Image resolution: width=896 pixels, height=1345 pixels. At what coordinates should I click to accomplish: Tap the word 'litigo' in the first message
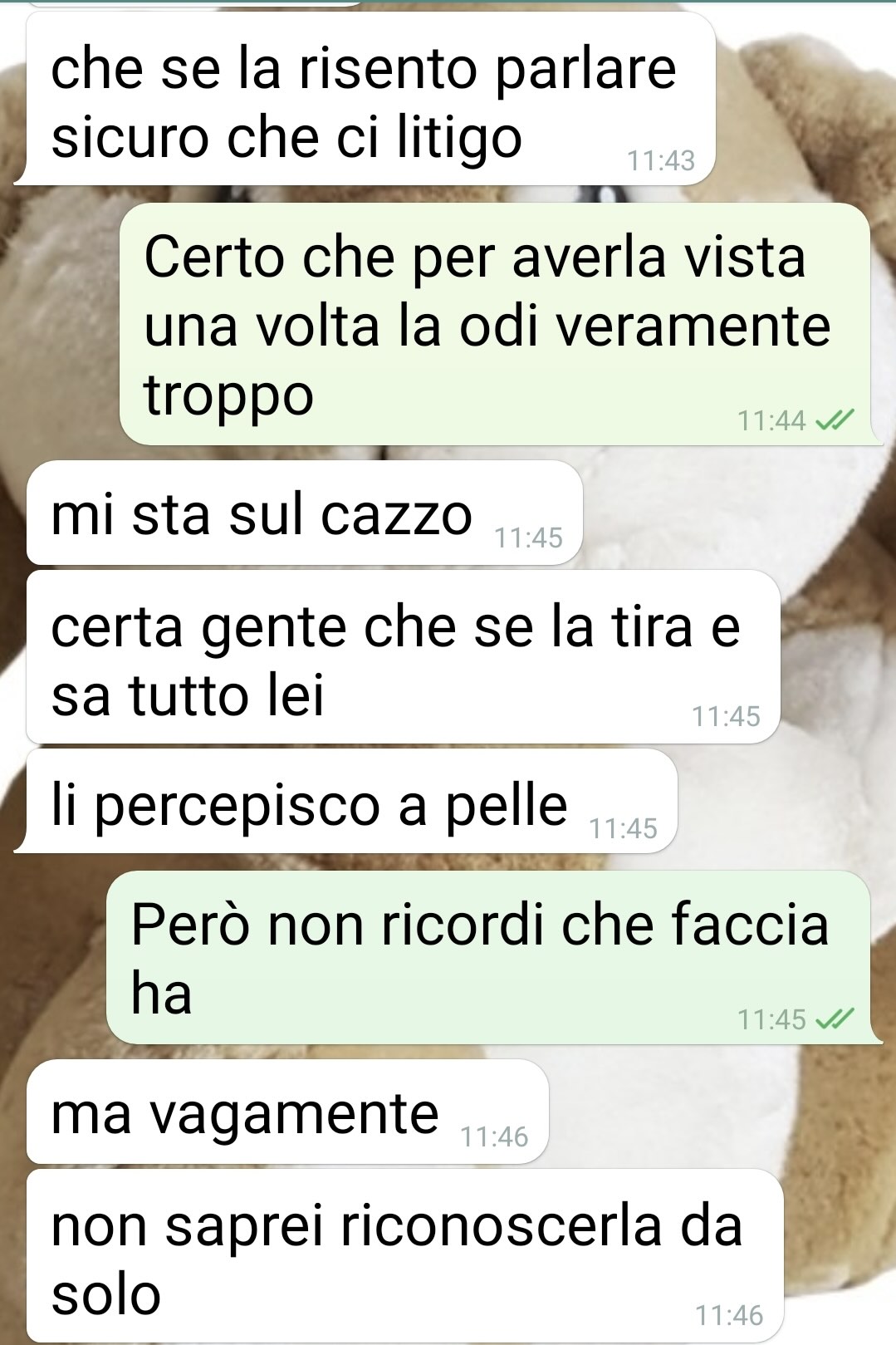(459, 140)
